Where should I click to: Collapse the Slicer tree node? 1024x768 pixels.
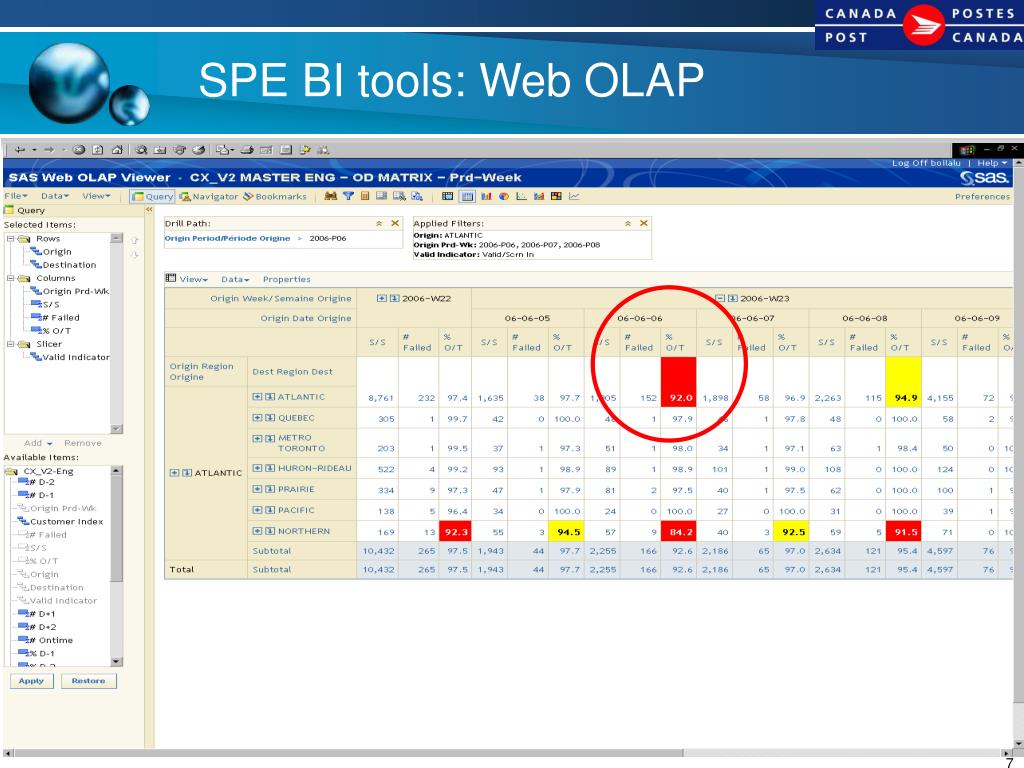tap(10, 344)
